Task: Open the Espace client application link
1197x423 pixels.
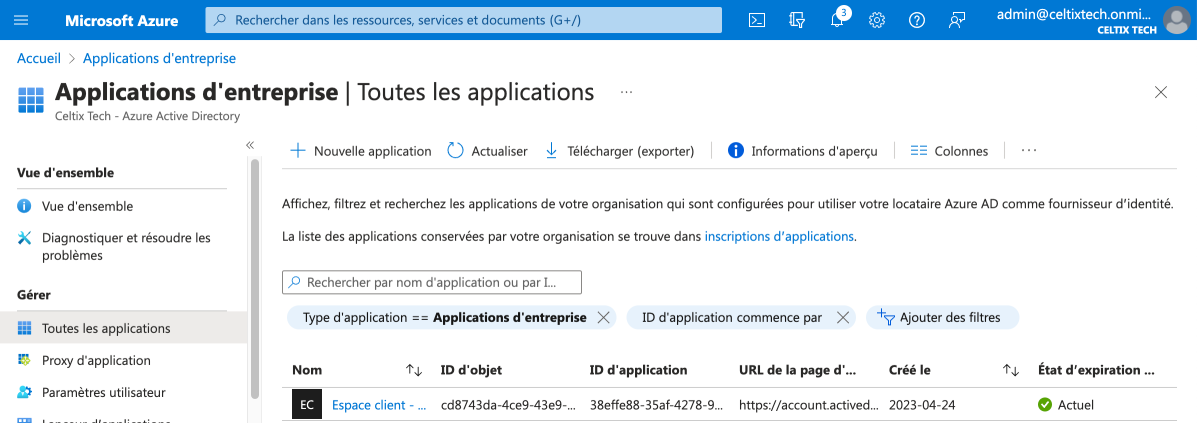Action: point(379,405)
